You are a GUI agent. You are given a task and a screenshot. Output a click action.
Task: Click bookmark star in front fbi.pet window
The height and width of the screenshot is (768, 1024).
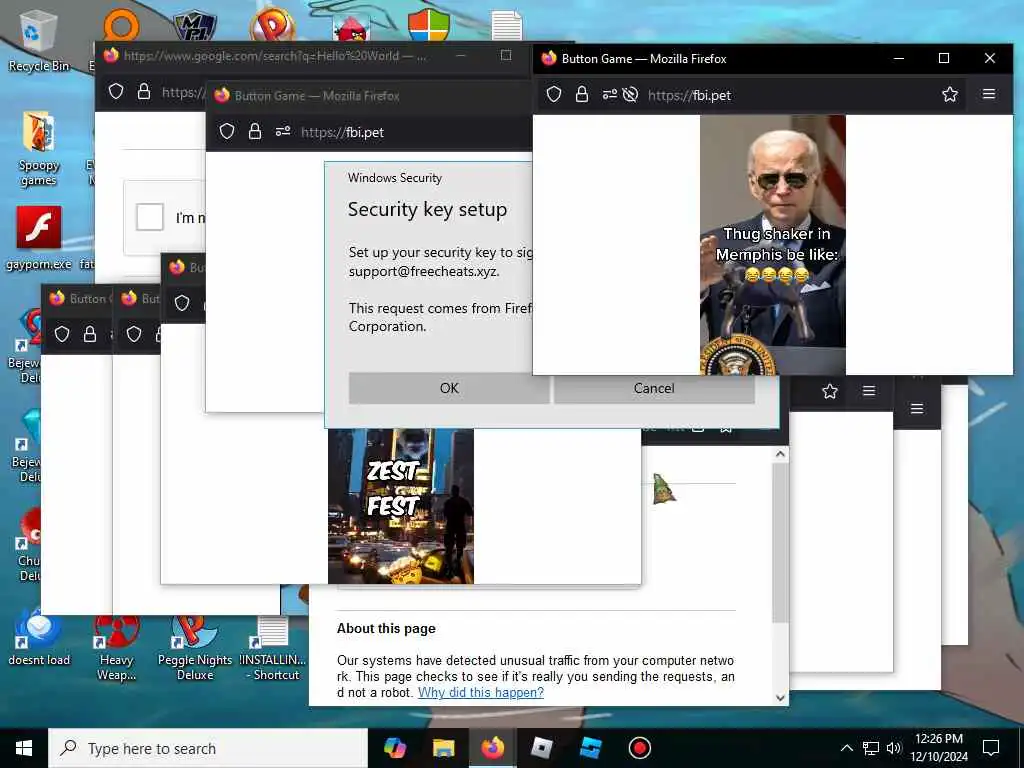click(950, 95)
